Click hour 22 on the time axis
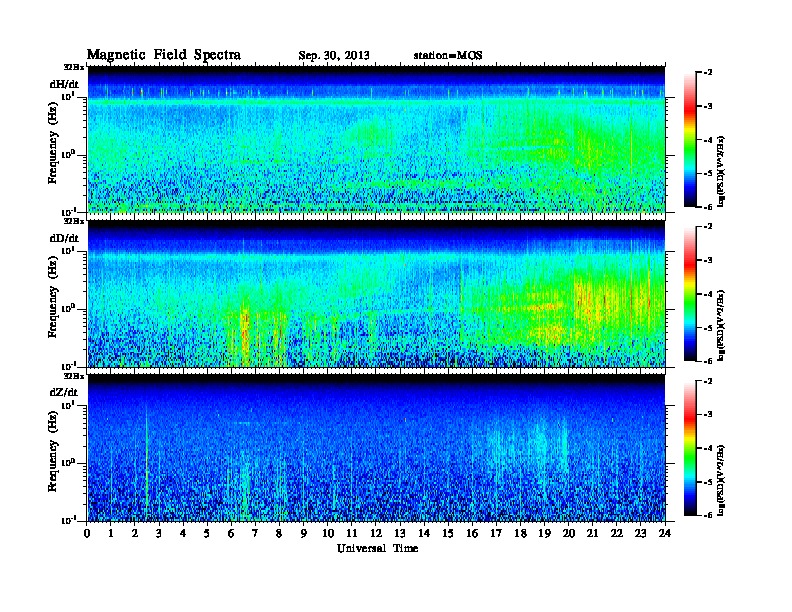Image resolution: width=792 pixels, height=612 pixels. [x=616, y=534]
